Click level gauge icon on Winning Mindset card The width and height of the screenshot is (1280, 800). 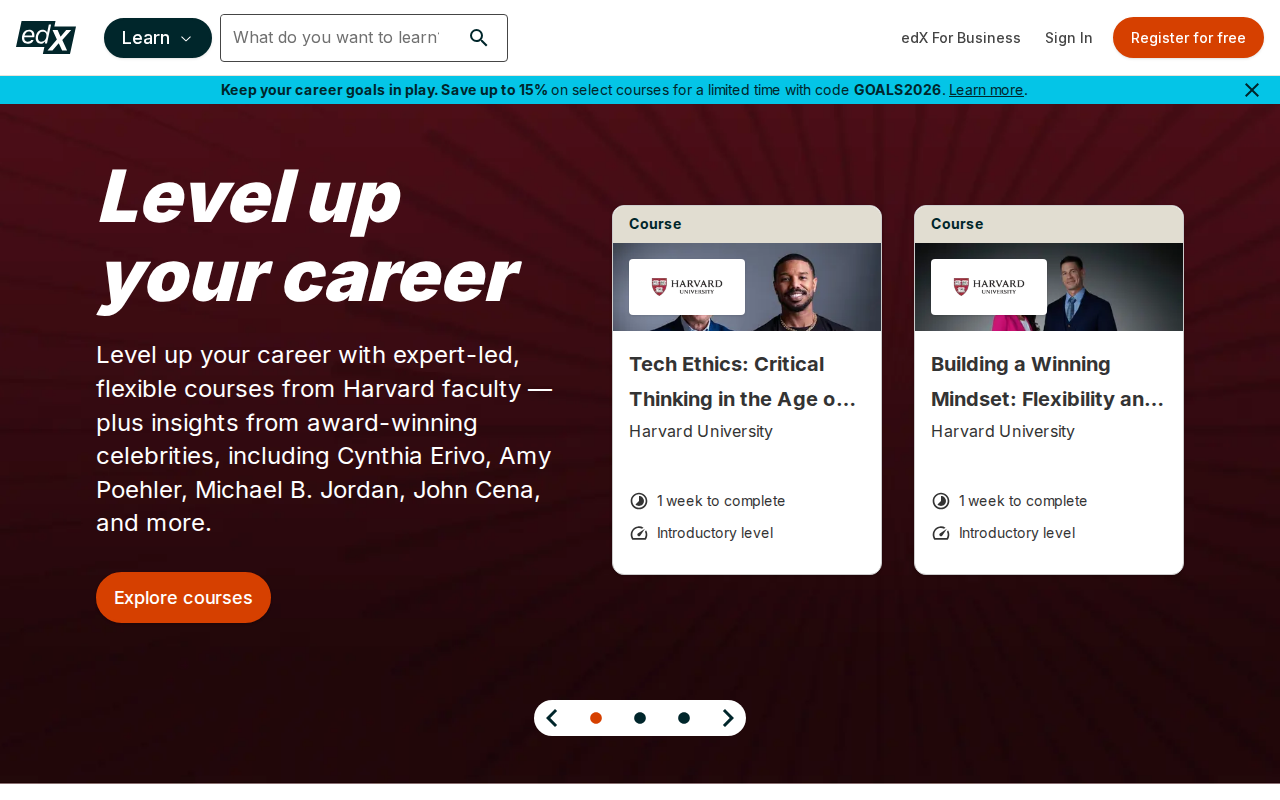(x=941, y=533)
